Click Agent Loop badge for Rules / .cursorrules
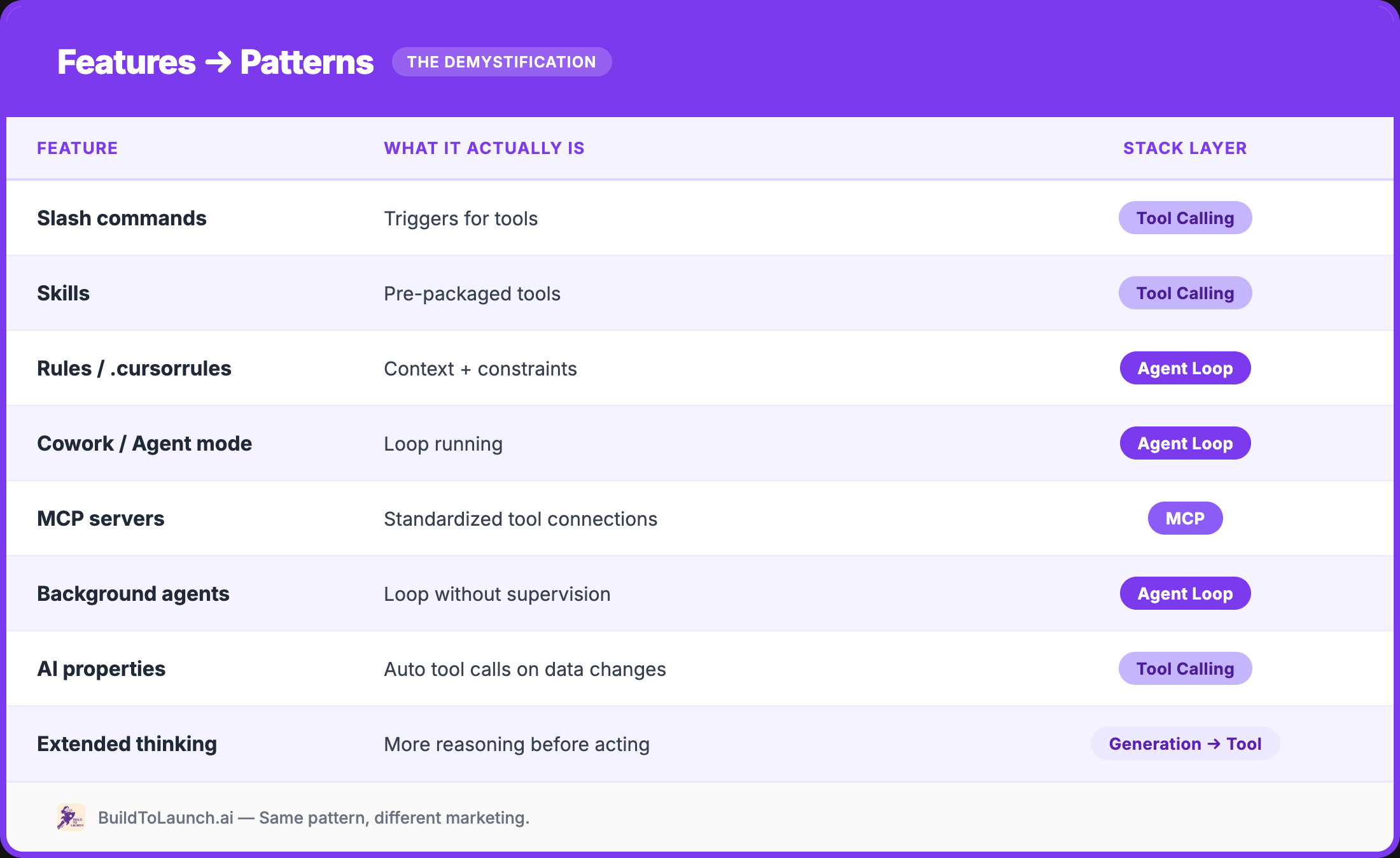 pyautogui.click(x=1185, y=369)
